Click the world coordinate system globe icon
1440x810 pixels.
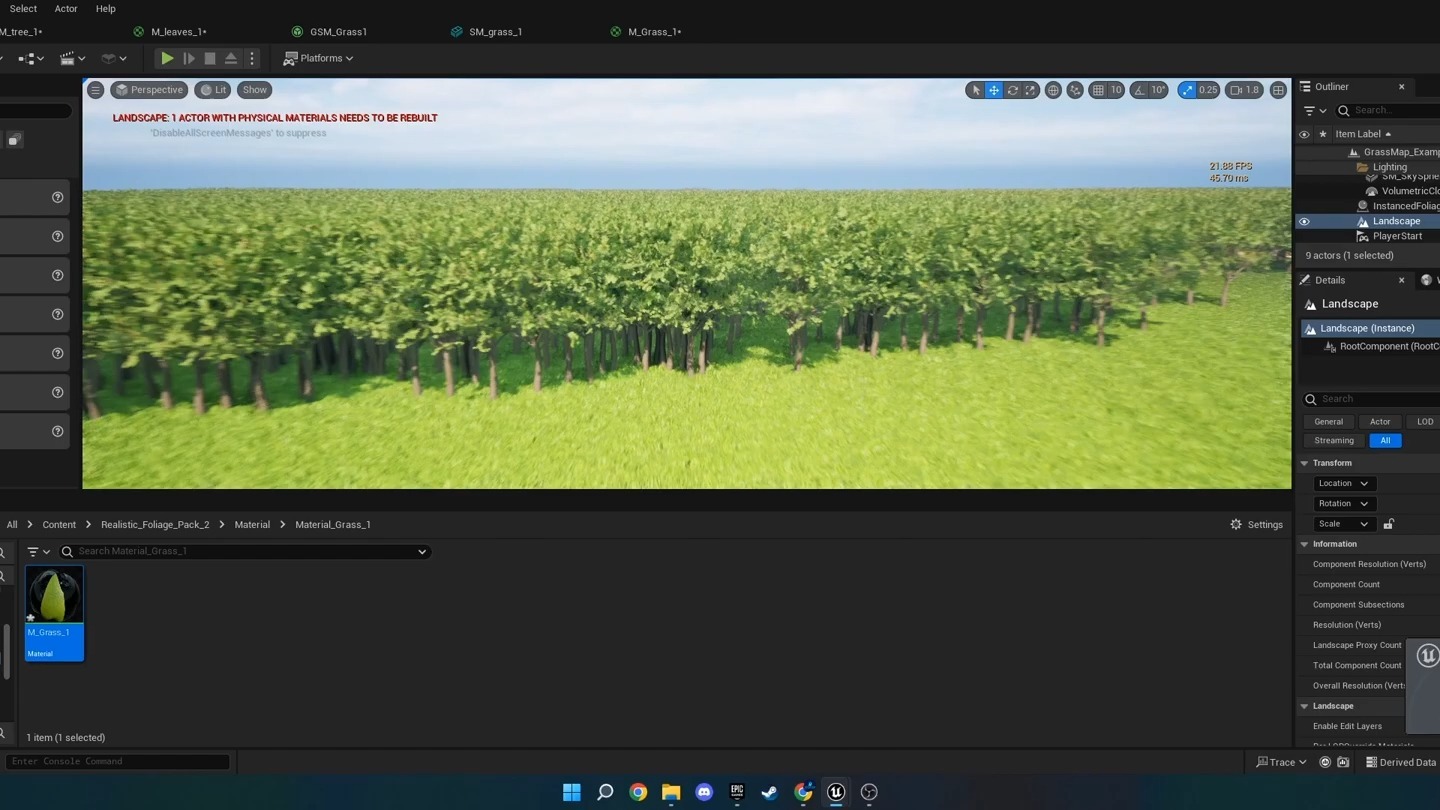pyautogui.click(x=1053, y=90)
